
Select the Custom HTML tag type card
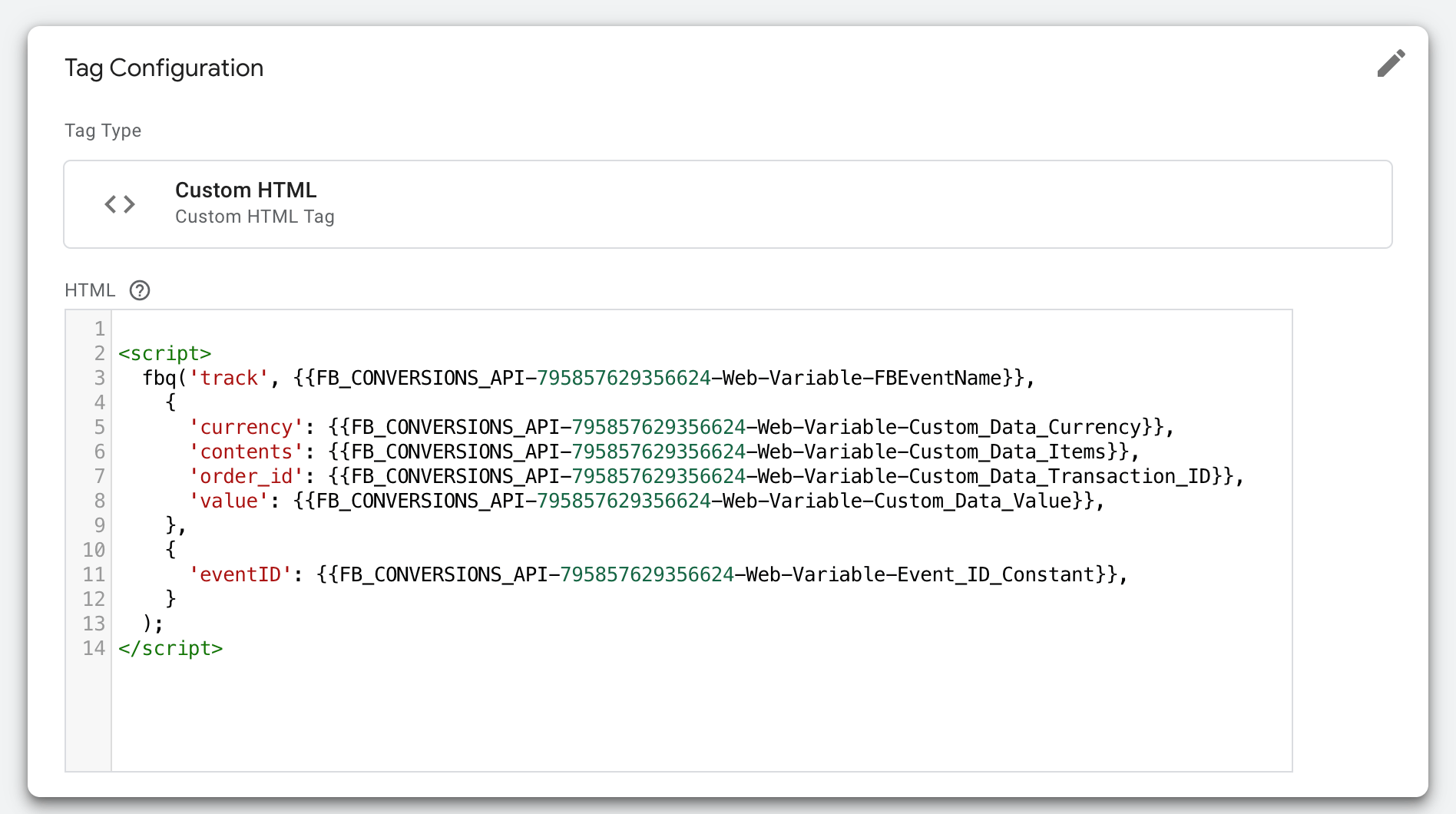click(x=727, y=204)
